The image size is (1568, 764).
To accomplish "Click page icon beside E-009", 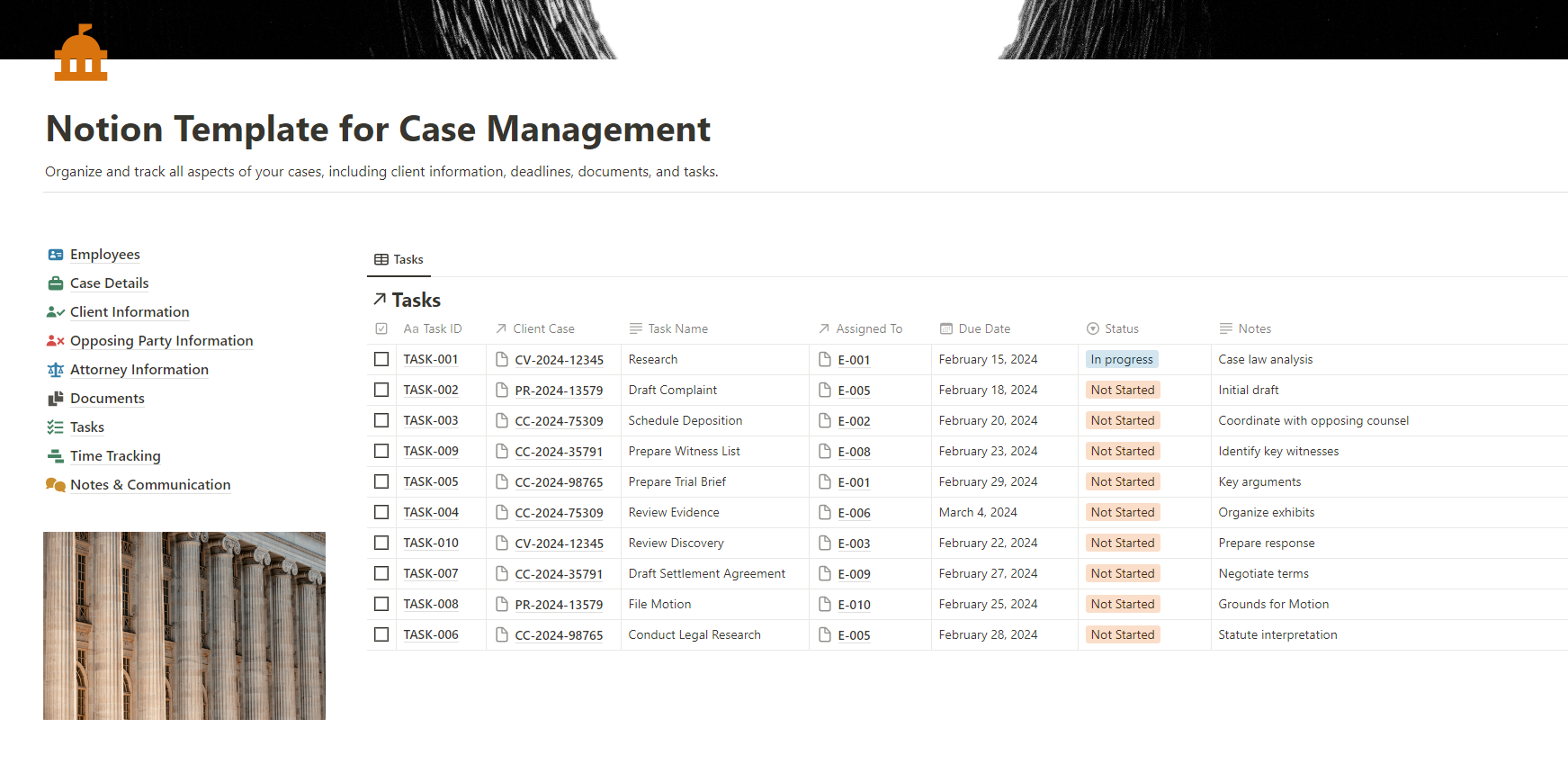I will (x=825, y=573).
